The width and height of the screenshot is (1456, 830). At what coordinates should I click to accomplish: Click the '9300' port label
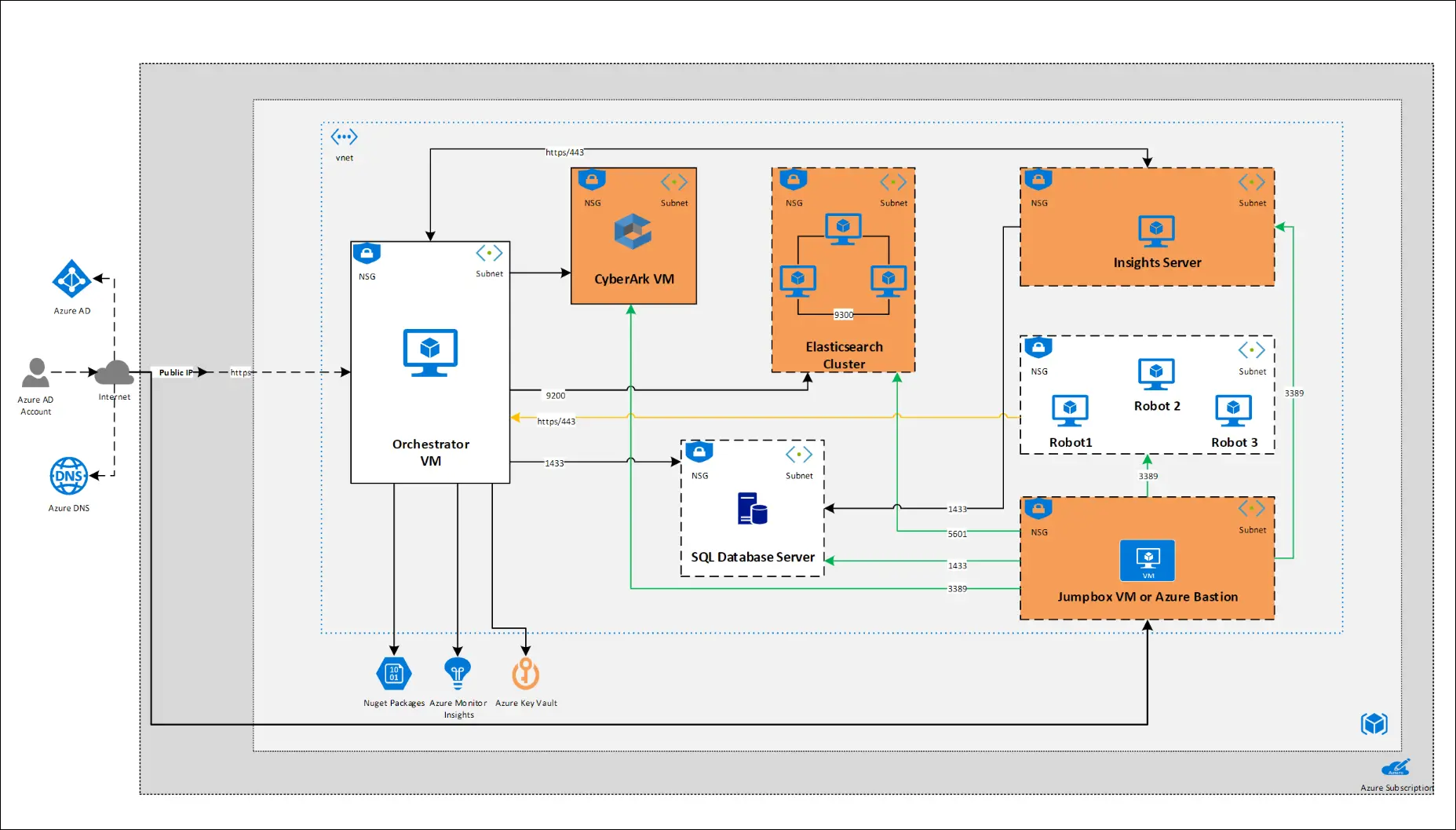point(843,315)
